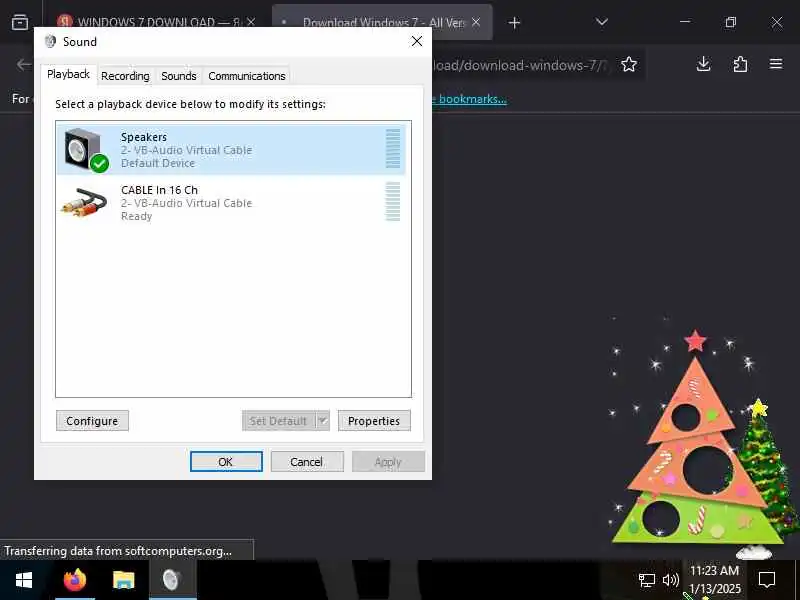Click the Set Default button

tap(279, 421)
